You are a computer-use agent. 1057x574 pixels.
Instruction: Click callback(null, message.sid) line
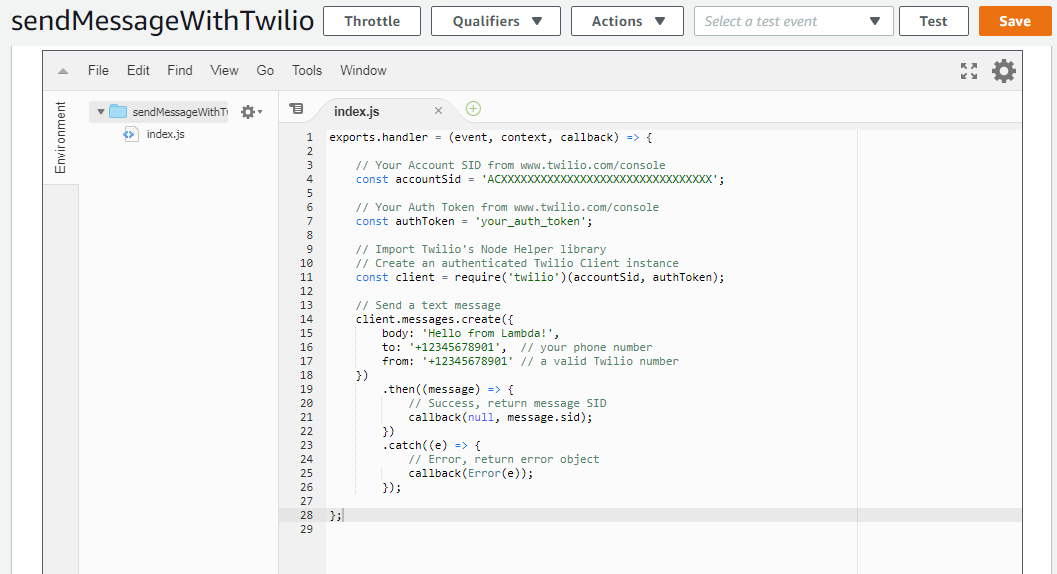pos(500,418)
